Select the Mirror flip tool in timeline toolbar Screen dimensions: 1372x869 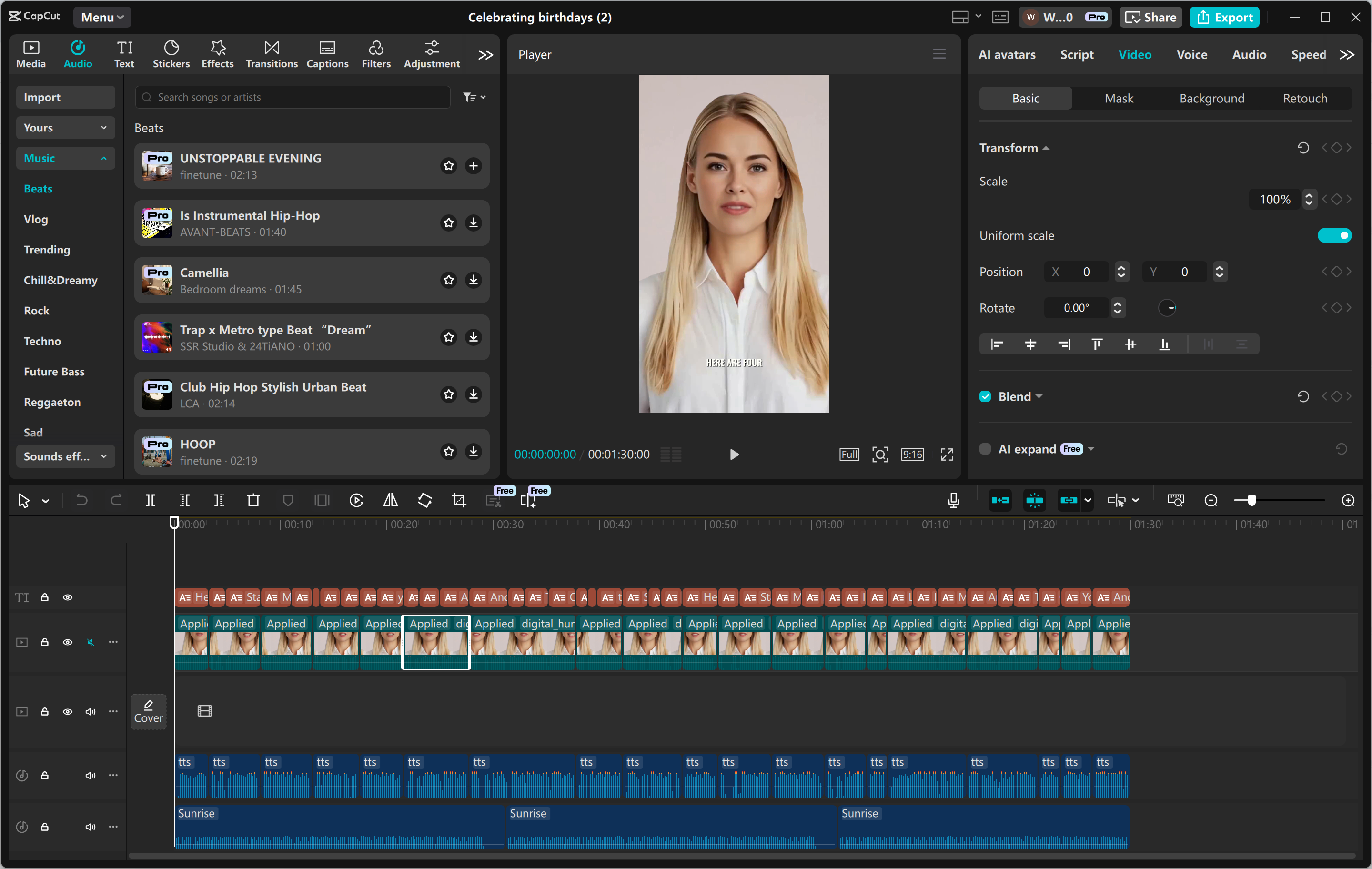(390, 500)
